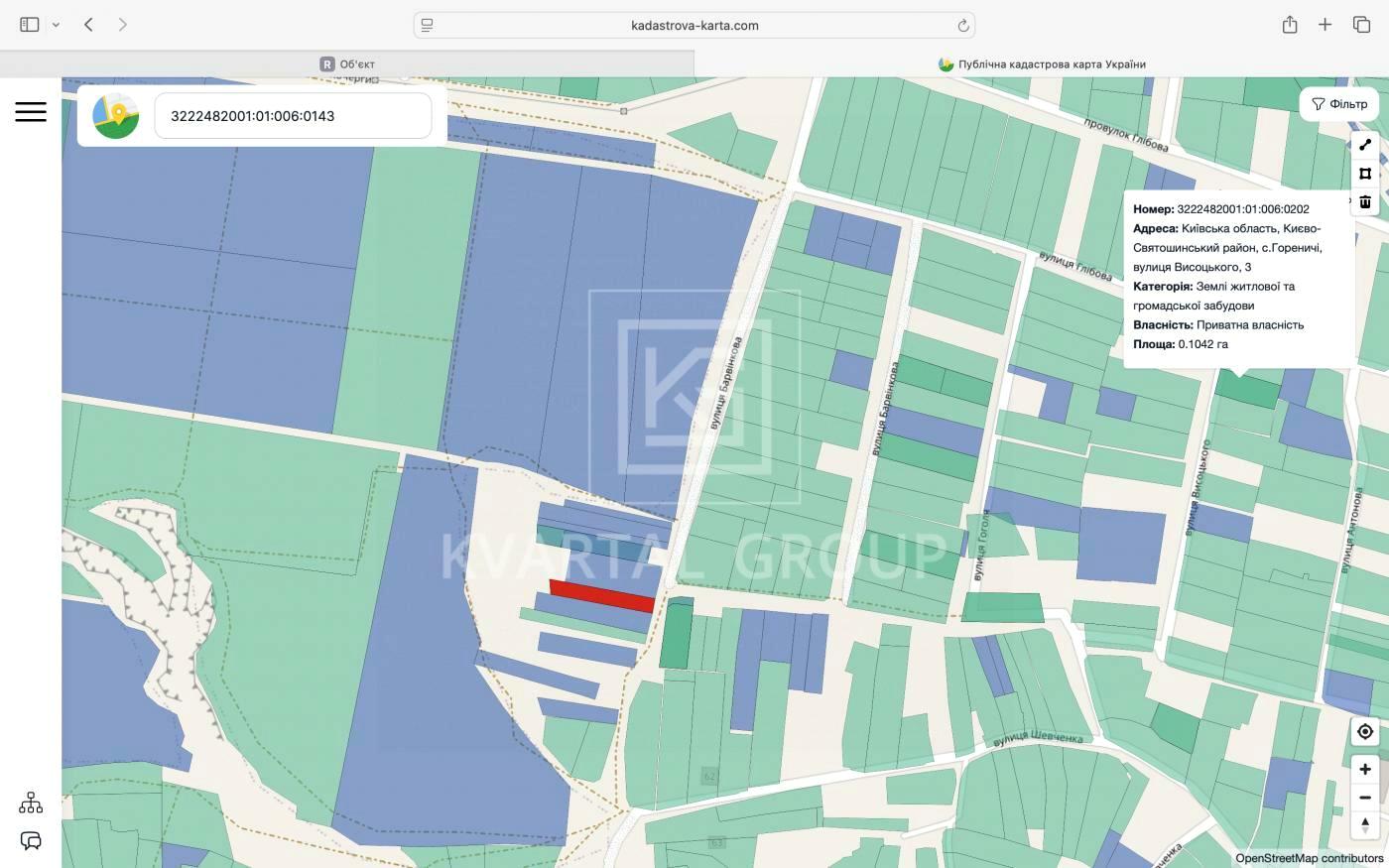
Task: Zoom out of the map
Action: point(1365,798)
